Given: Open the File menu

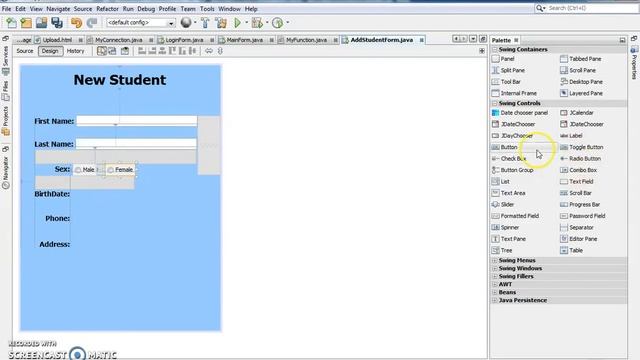Looking at the screenshot, I should point(7,9).
